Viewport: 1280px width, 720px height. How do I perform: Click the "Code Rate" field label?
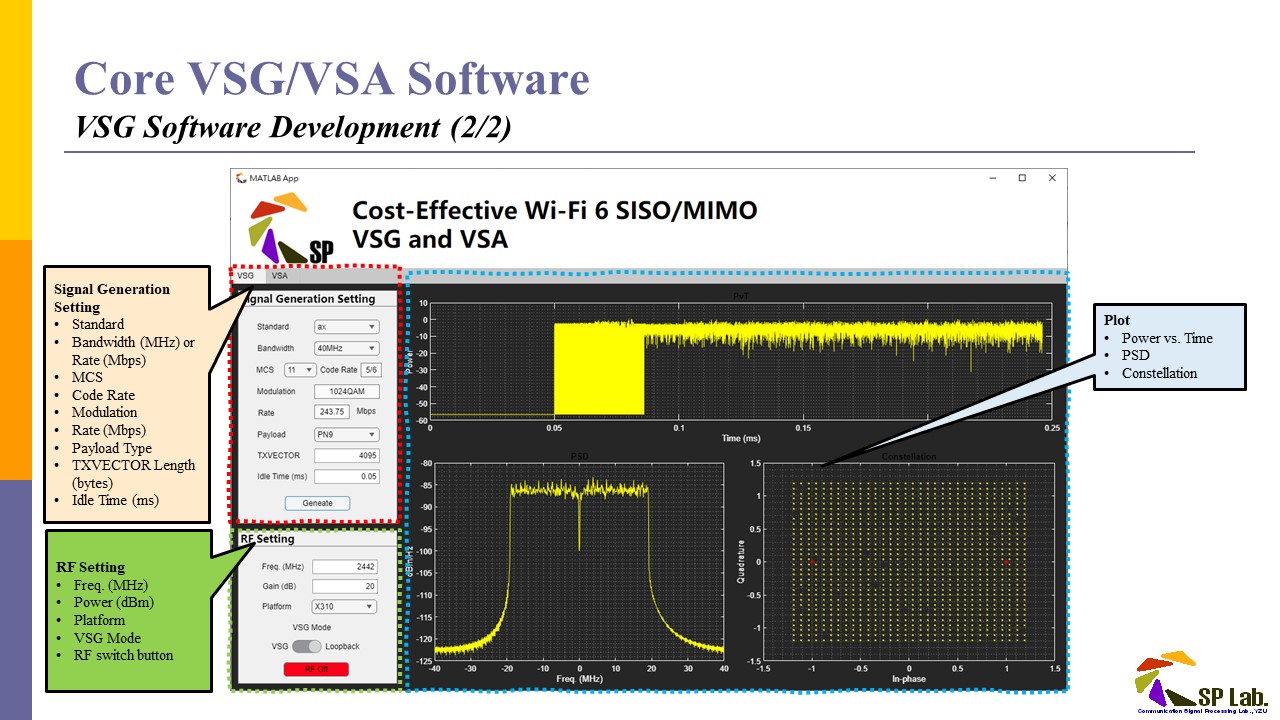point(339,370)
